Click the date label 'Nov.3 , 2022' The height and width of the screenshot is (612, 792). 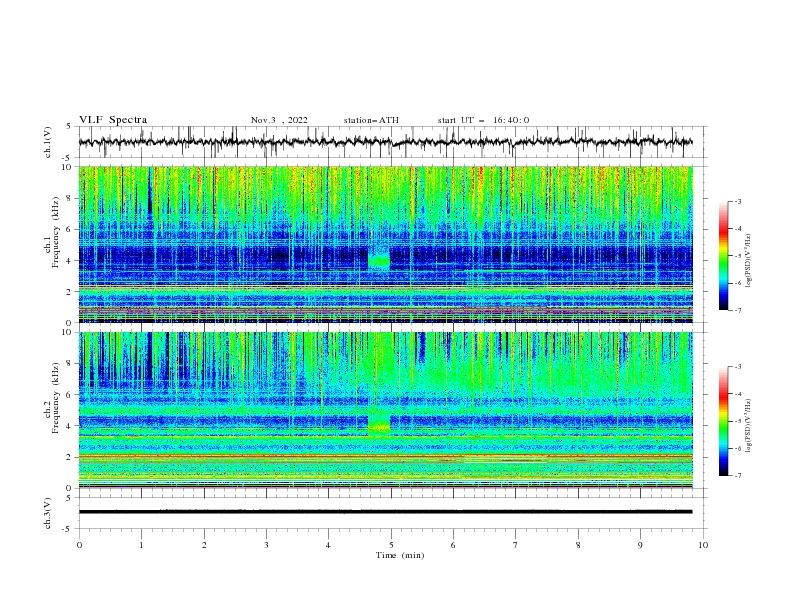pyautogui.click(x=279, y=120)
